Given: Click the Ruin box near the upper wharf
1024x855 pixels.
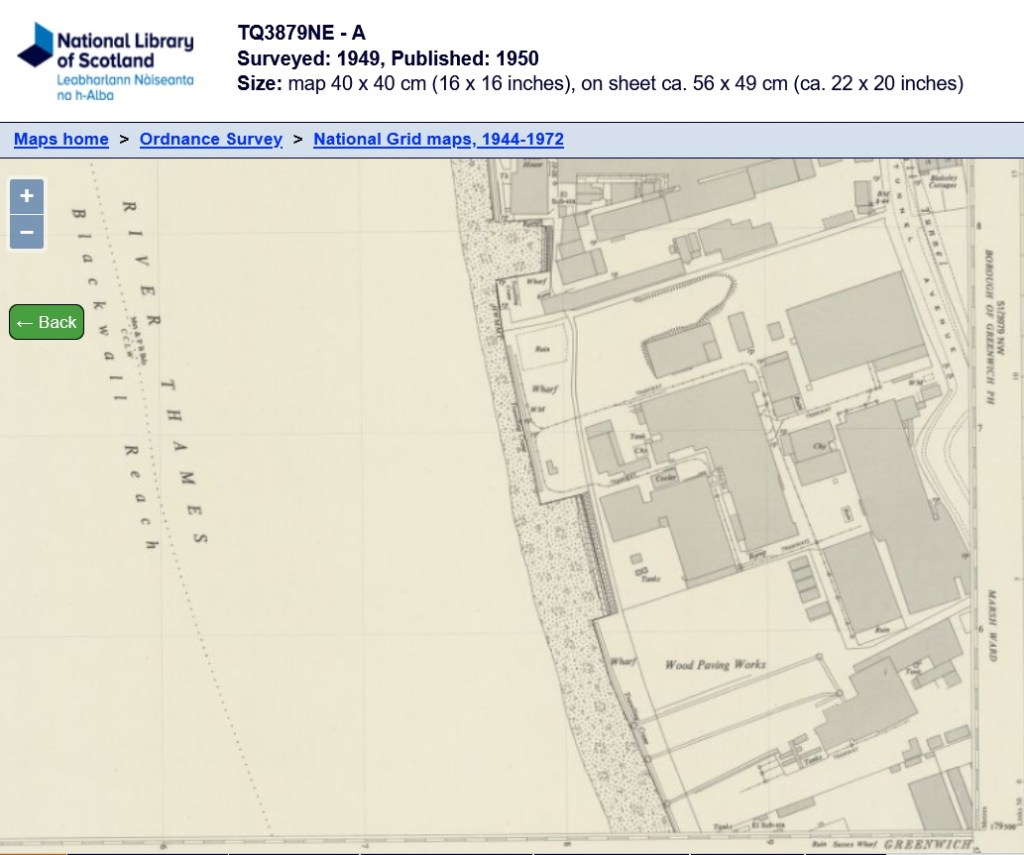Looking at the screenshot, I should (543, 349).
